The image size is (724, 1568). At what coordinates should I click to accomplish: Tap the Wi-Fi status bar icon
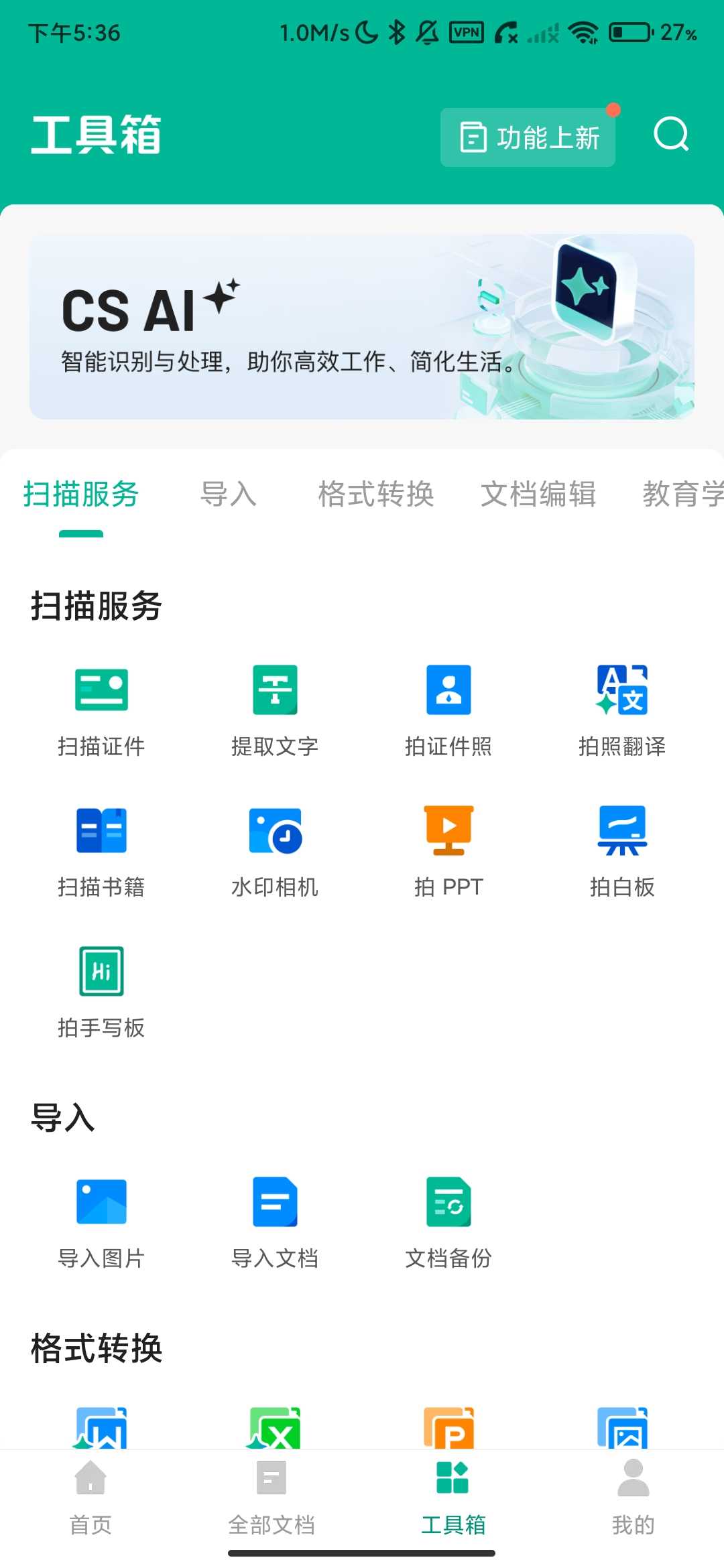click(583, 32)
